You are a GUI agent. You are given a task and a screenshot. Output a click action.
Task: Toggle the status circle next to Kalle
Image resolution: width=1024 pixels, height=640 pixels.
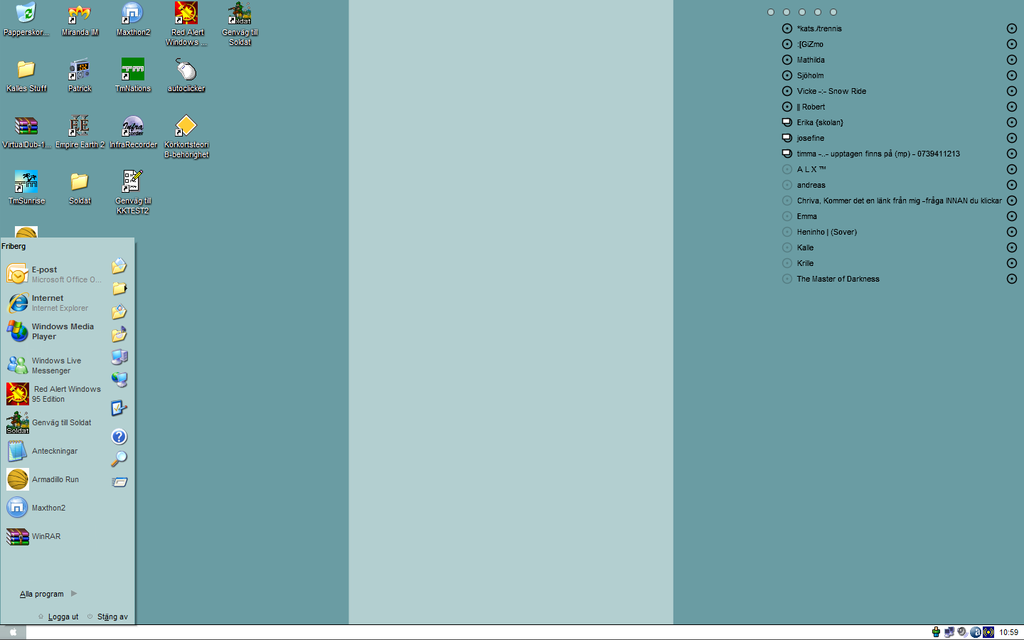(x=787, y=247)
